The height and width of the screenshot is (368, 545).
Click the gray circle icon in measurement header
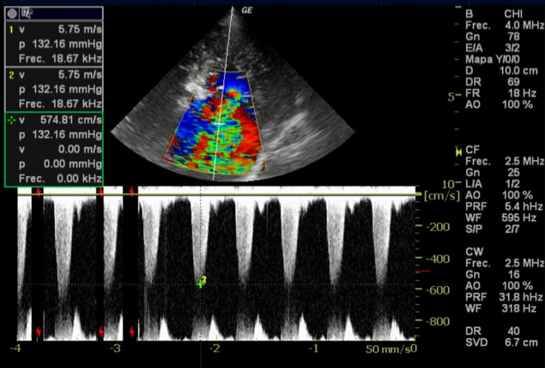pyautogui.click(x=13, y=14)
